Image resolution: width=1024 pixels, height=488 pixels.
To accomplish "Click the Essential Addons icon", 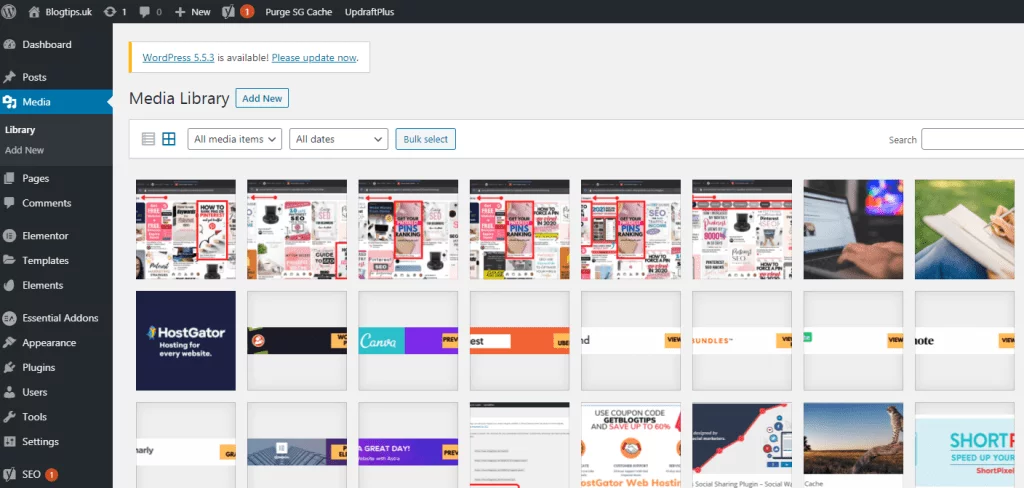I will pos(10,318).
